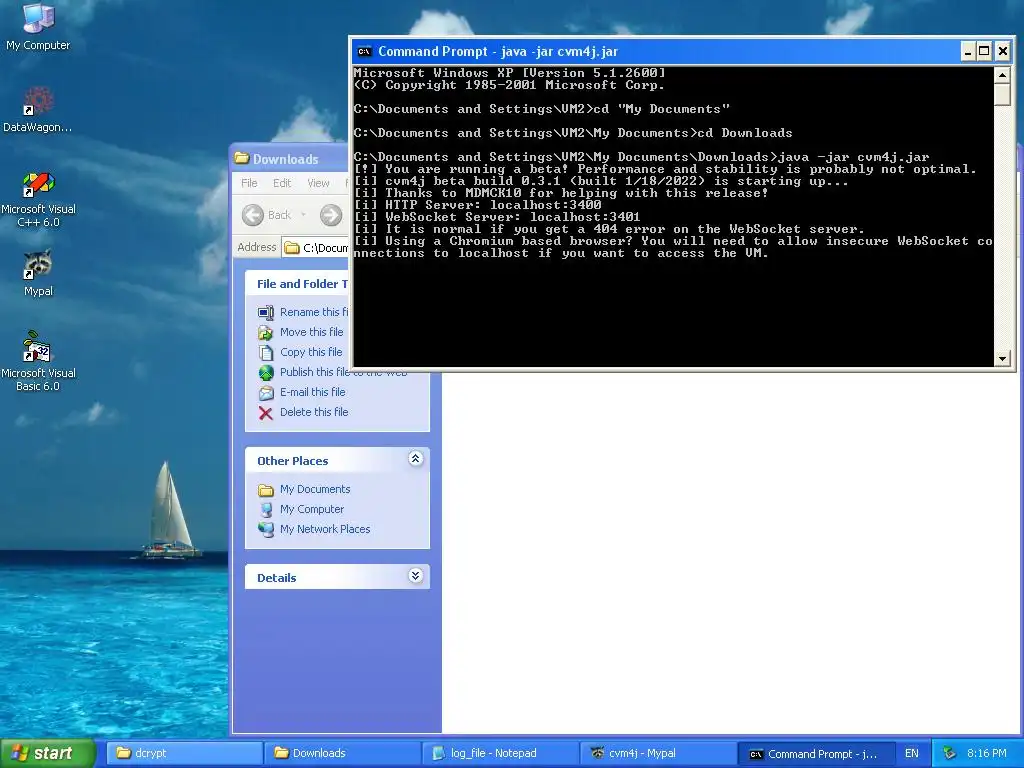The width and height of the screenshot is (1024, 768).
Task: Click the Command Prompt scrollbar thumb
Action: coord(1002,94)
